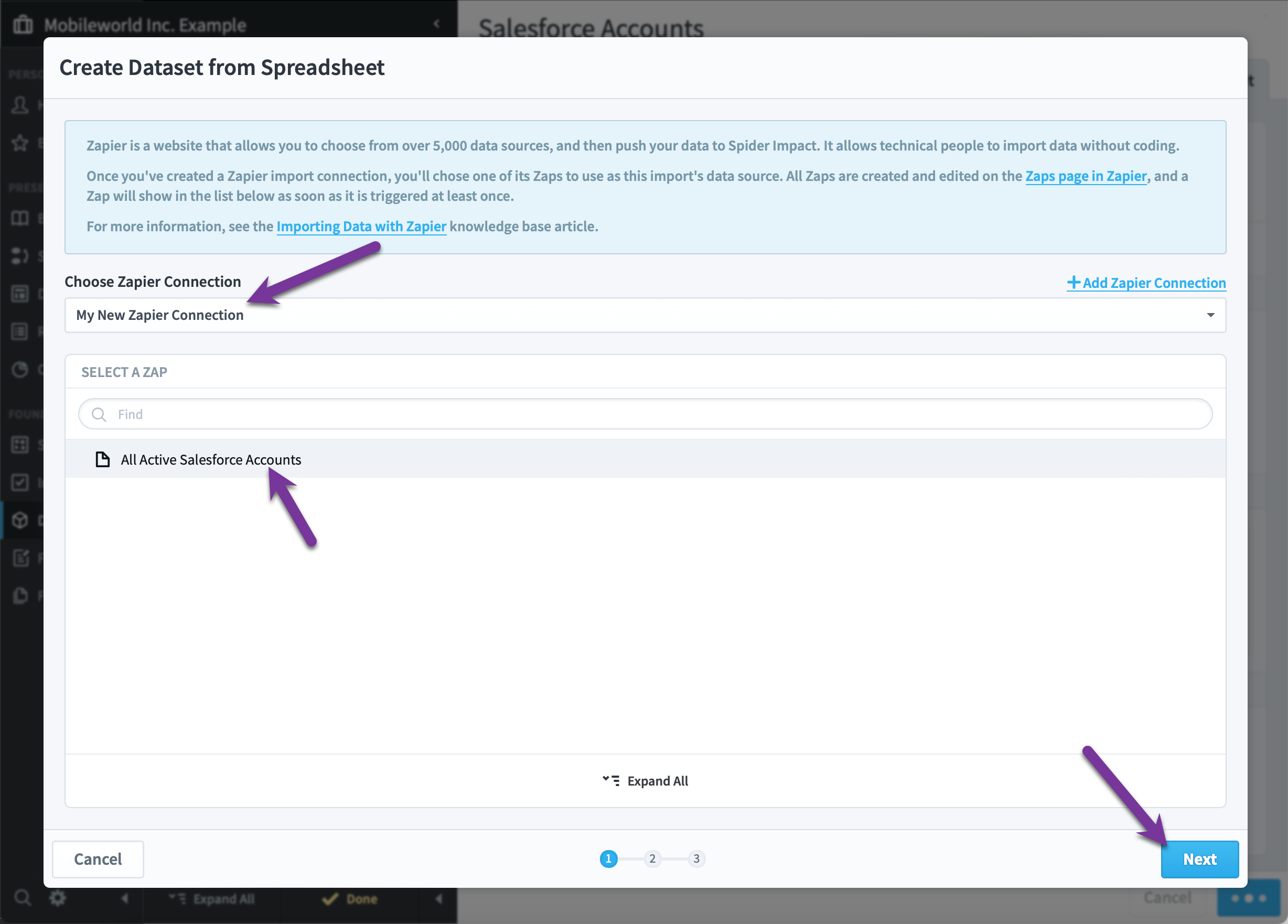Click the Expand All icon in dialog
The height and width of the screenshot is (924, 1288).
click(611, 780)
